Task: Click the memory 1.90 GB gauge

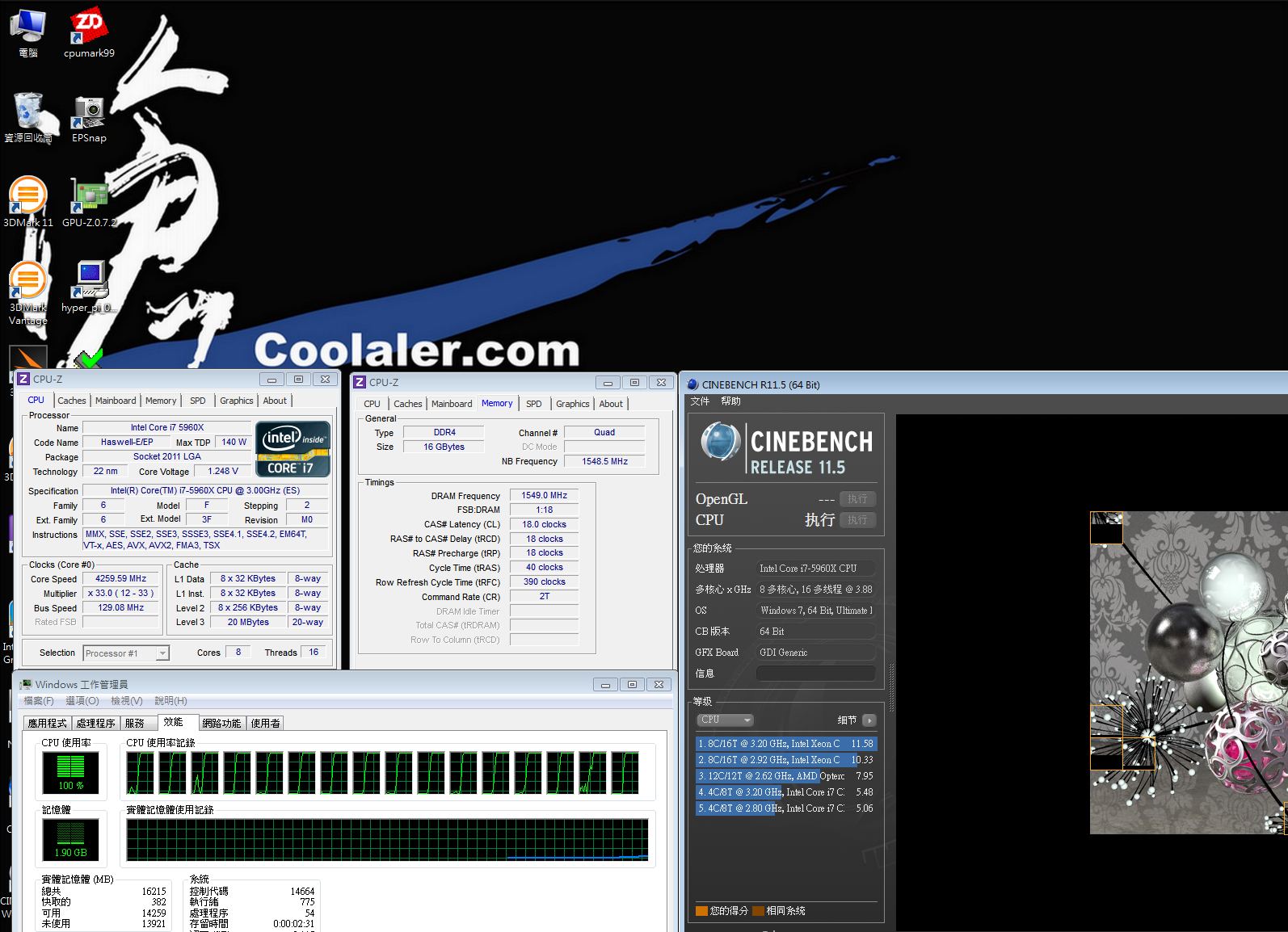Action: tap(70, 840)
